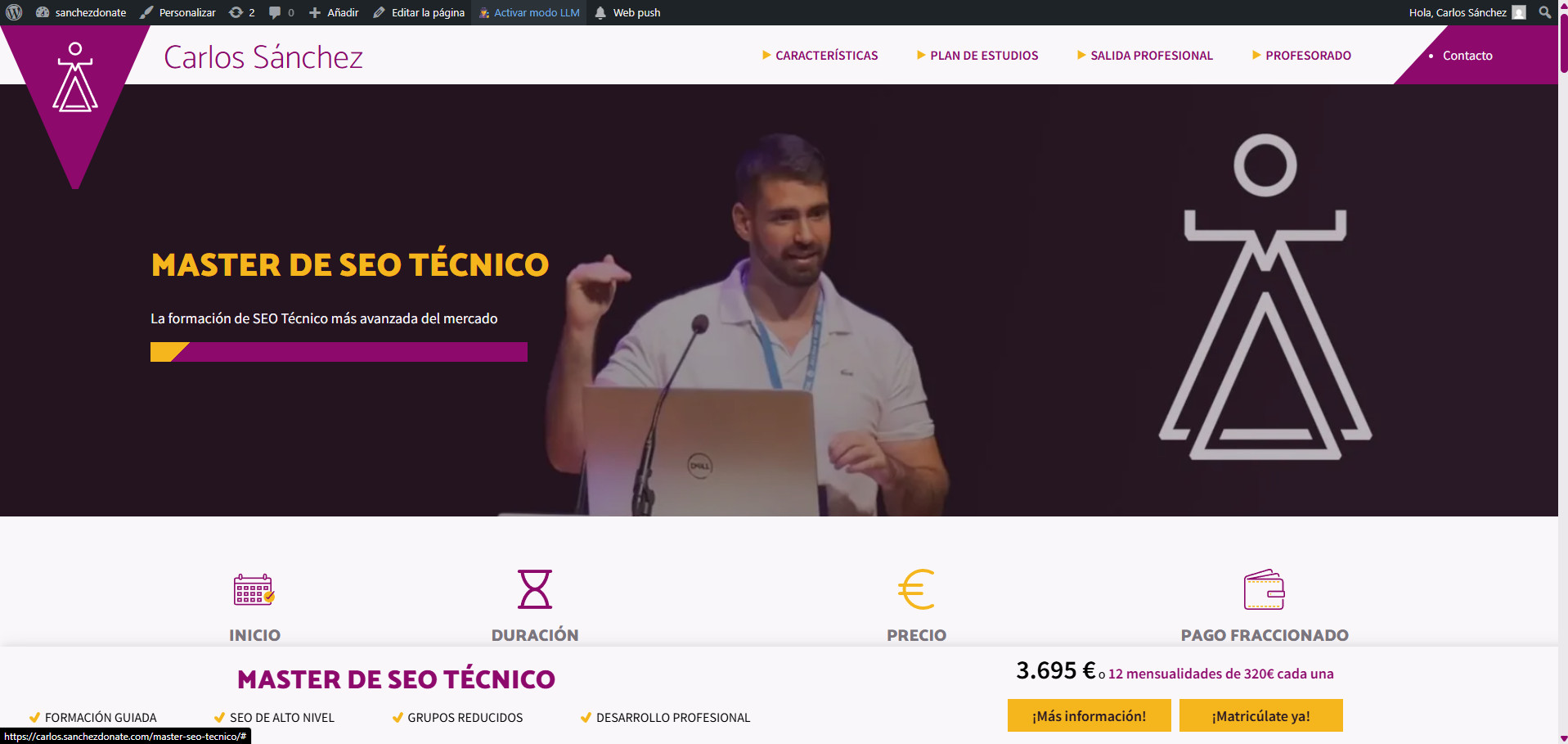Expand the Añadir new content menu
This screenshot has height=744, width=1568.
tap(334, 12)
